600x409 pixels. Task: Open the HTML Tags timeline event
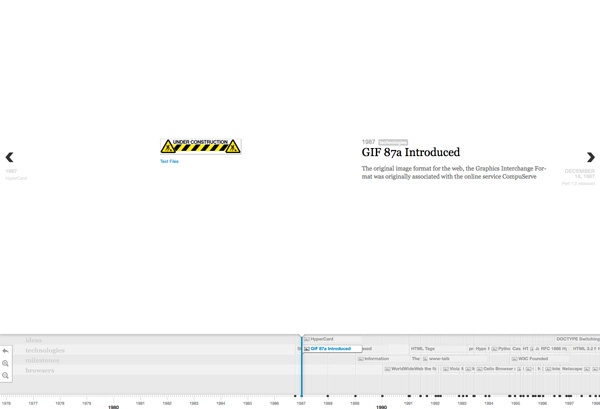(422, 349)
